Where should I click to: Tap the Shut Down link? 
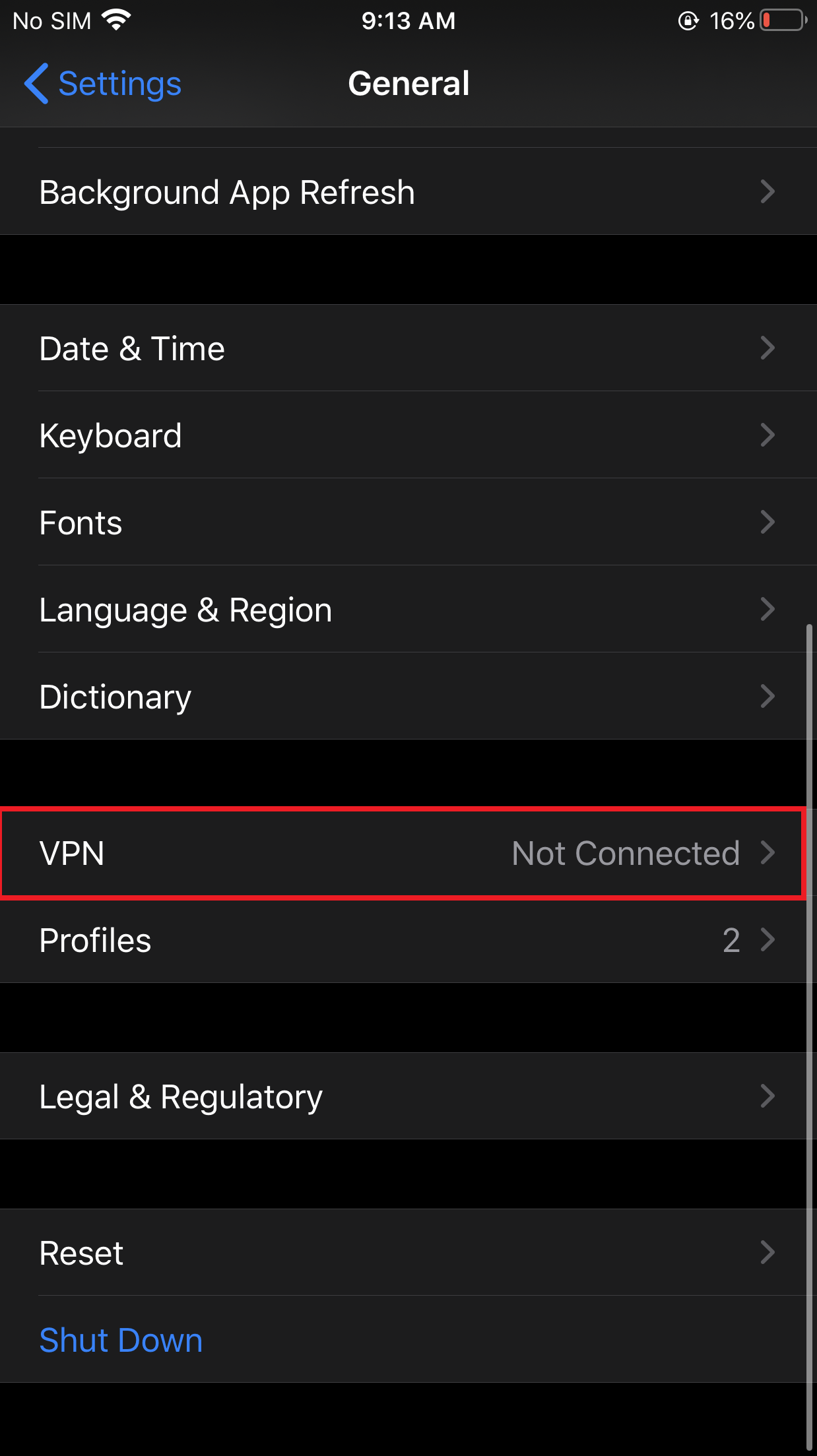(121, 1340)
